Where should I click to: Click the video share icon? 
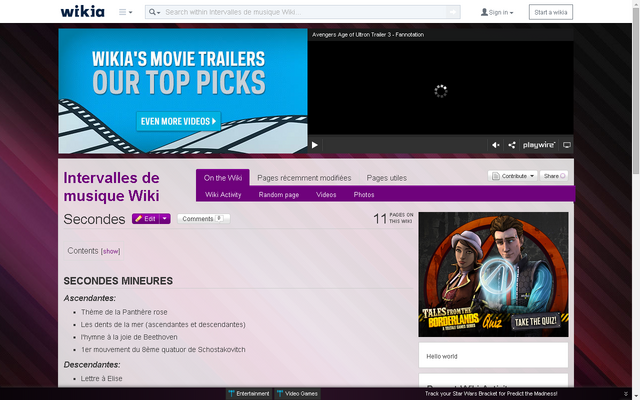[x=512, y=145]
